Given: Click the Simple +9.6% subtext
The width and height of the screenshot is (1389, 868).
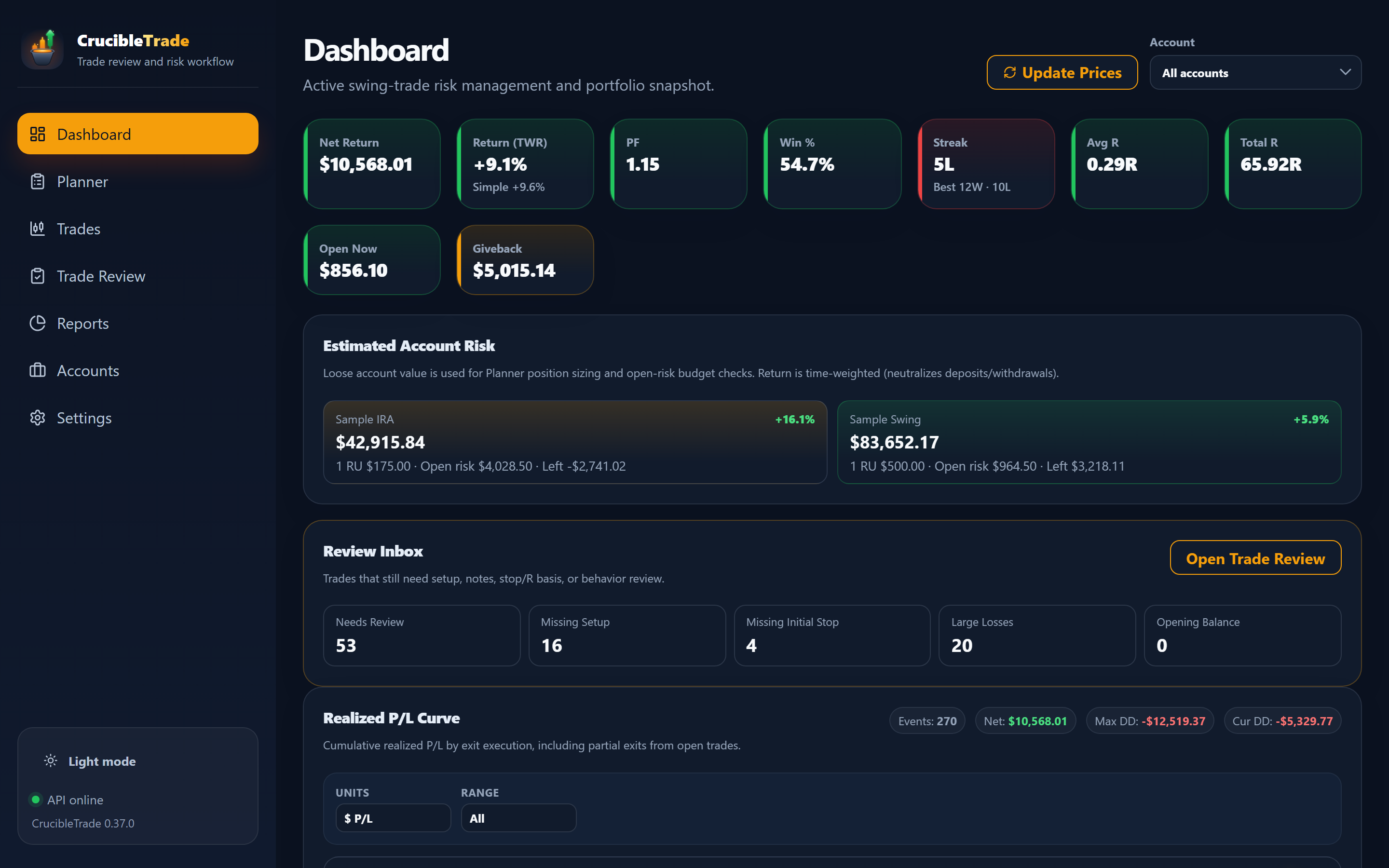Looking at the screenshot, I should [x=508, y=187].
